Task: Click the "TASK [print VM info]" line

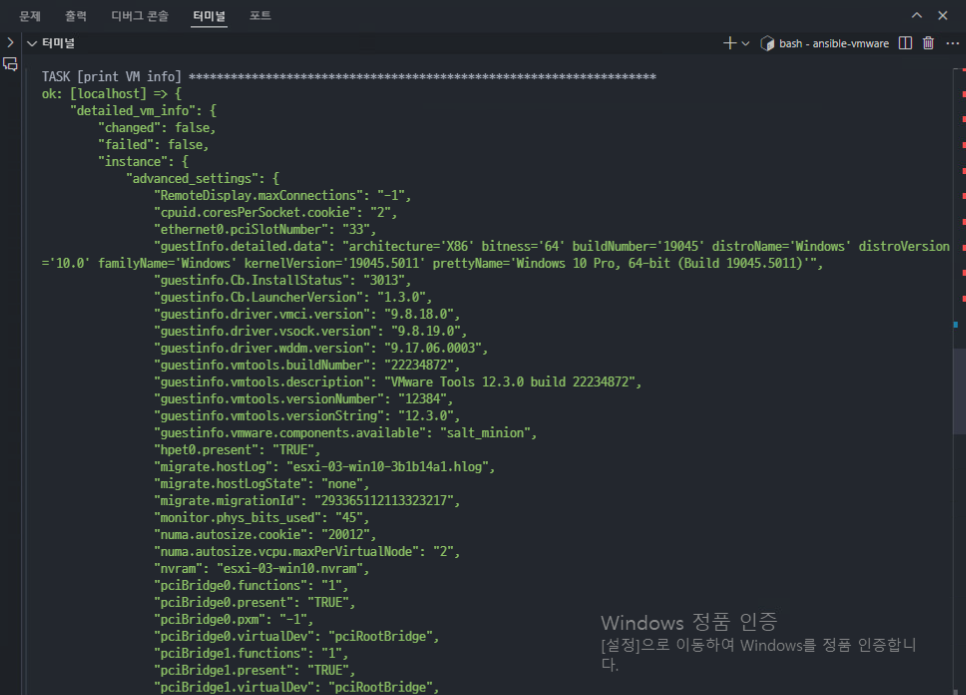Action: [349, 76]
